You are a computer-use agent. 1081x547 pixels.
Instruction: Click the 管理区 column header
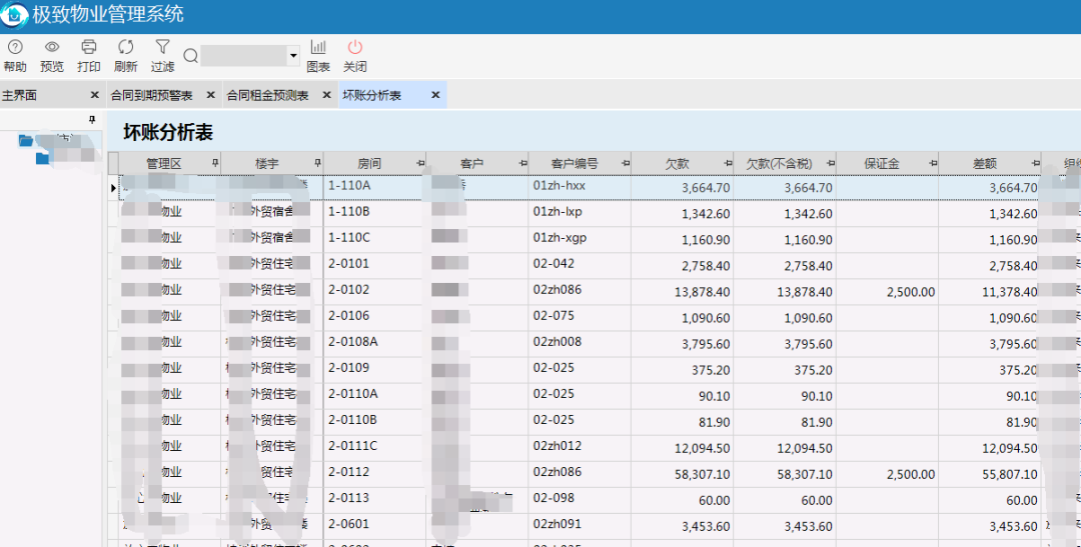(x=164, y=163)
